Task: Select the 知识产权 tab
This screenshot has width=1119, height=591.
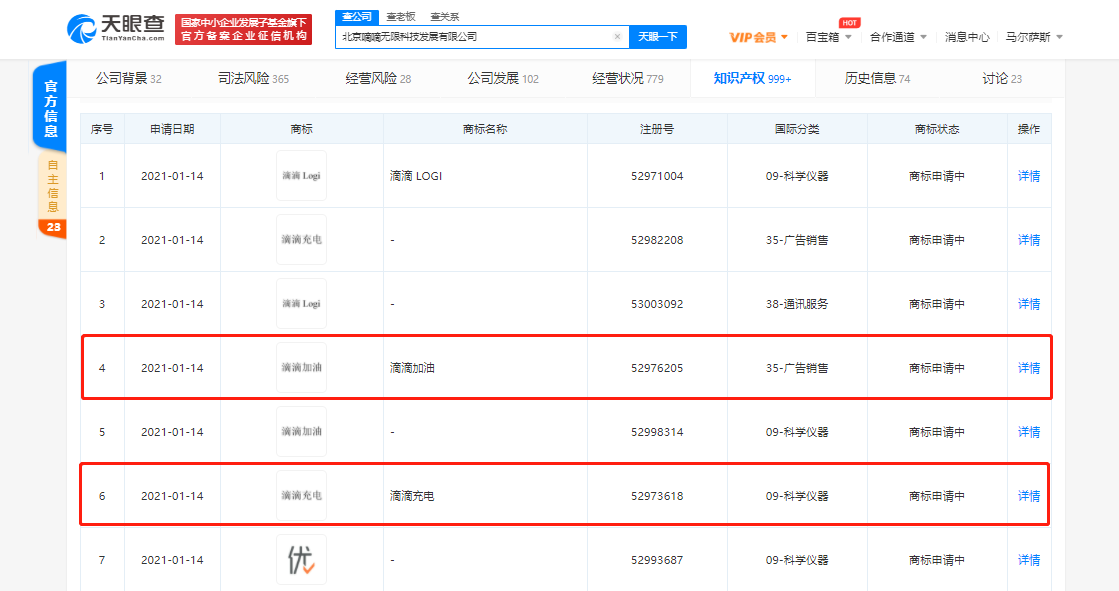Action: coord(752,79)
